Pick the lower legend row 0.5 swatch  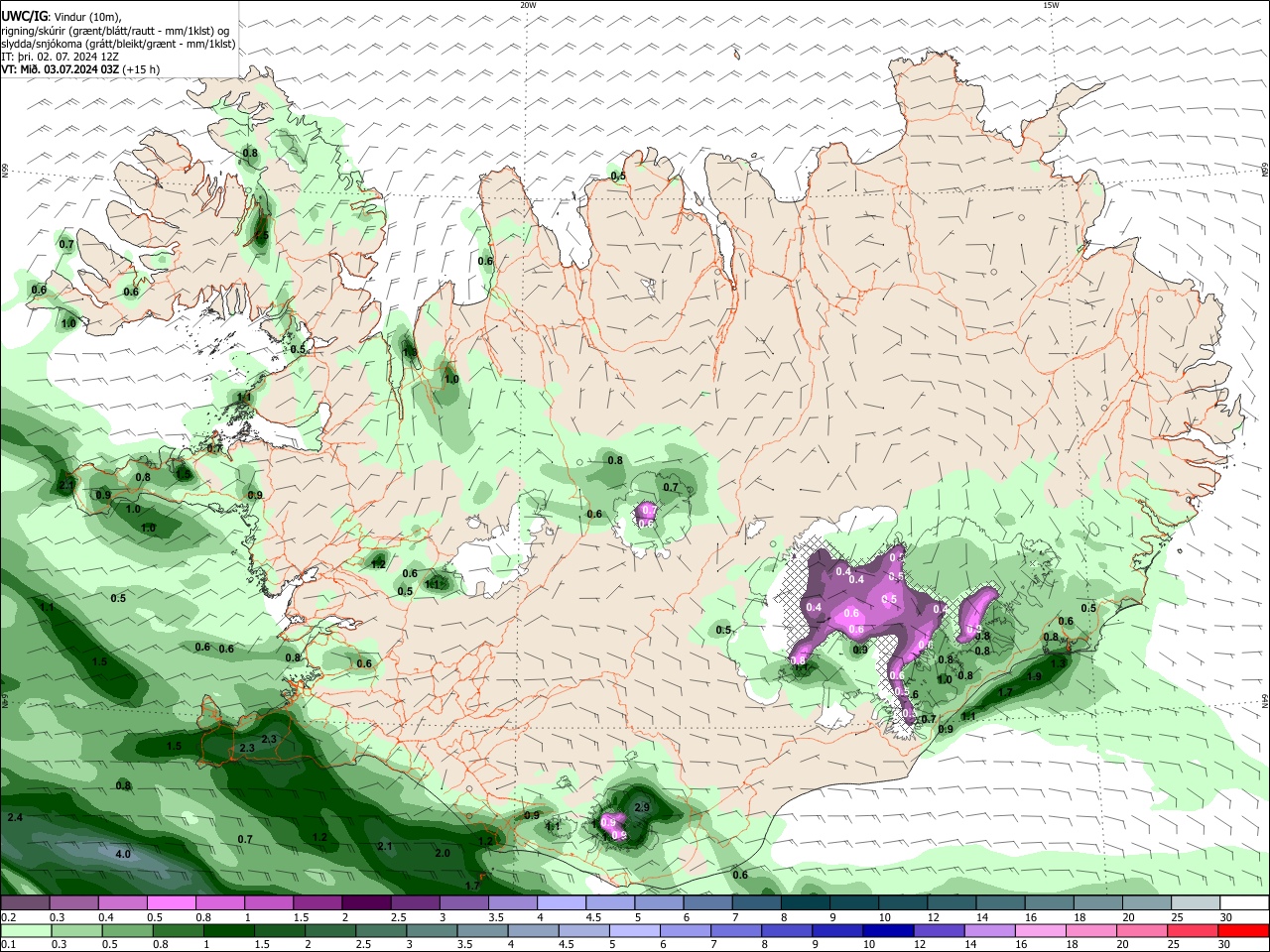click(x=125, y=930)
